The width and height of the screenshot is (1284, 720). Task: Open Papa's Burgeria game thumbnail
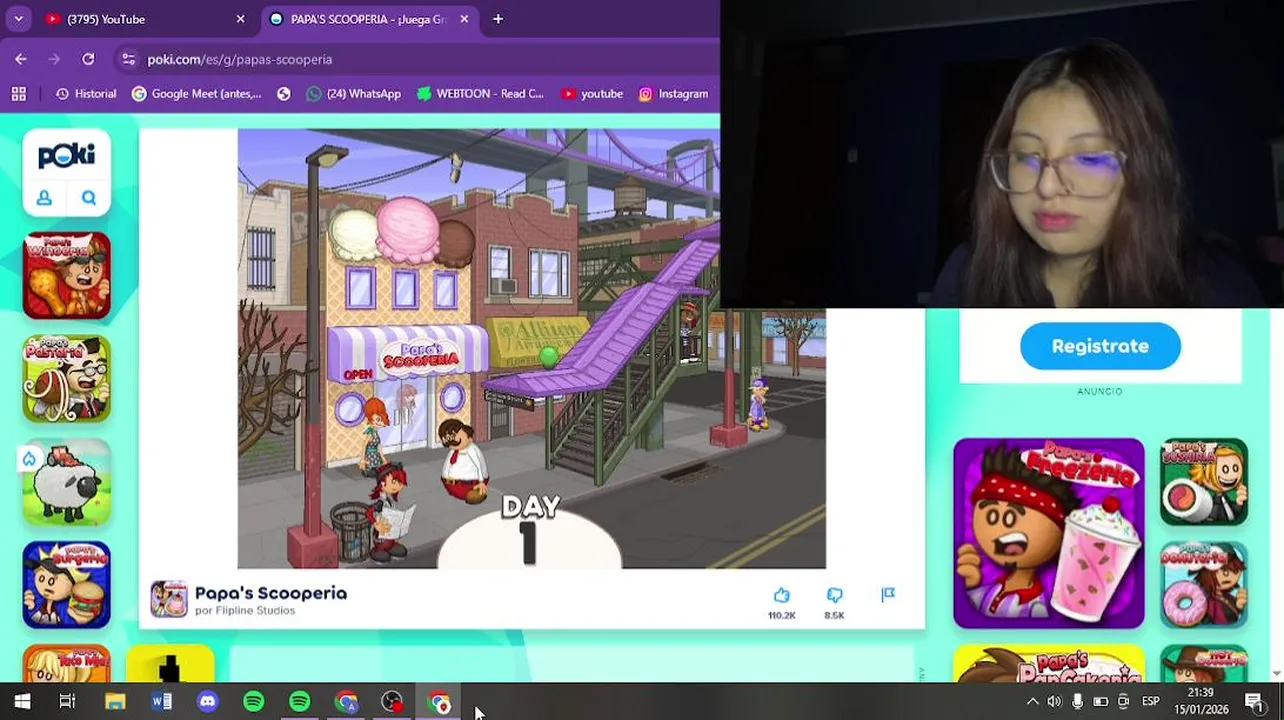pyautogui.click(x=66, y=585)
